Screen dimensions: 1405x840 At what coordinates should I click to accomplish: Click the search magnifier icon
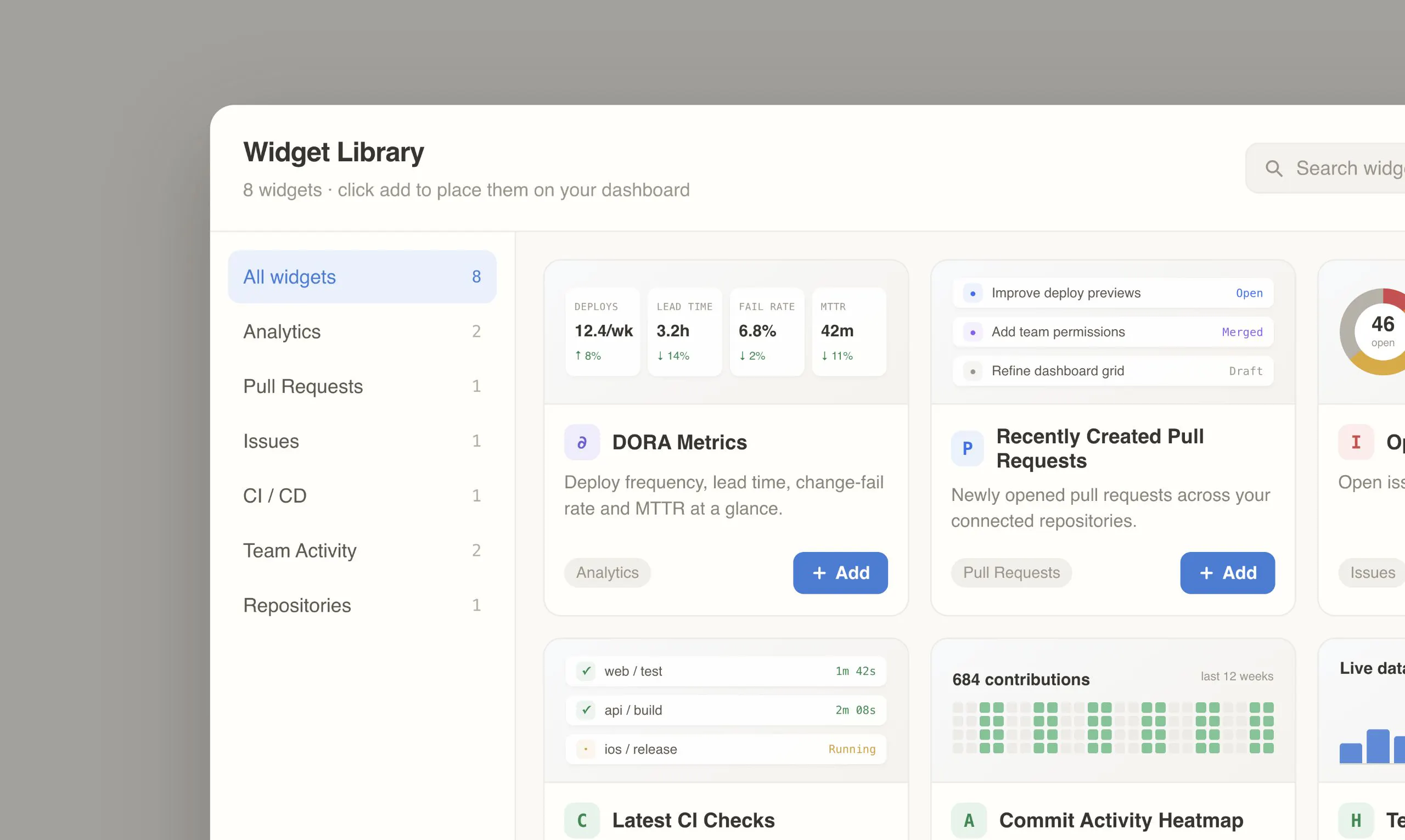click(x=1274, y=168)
